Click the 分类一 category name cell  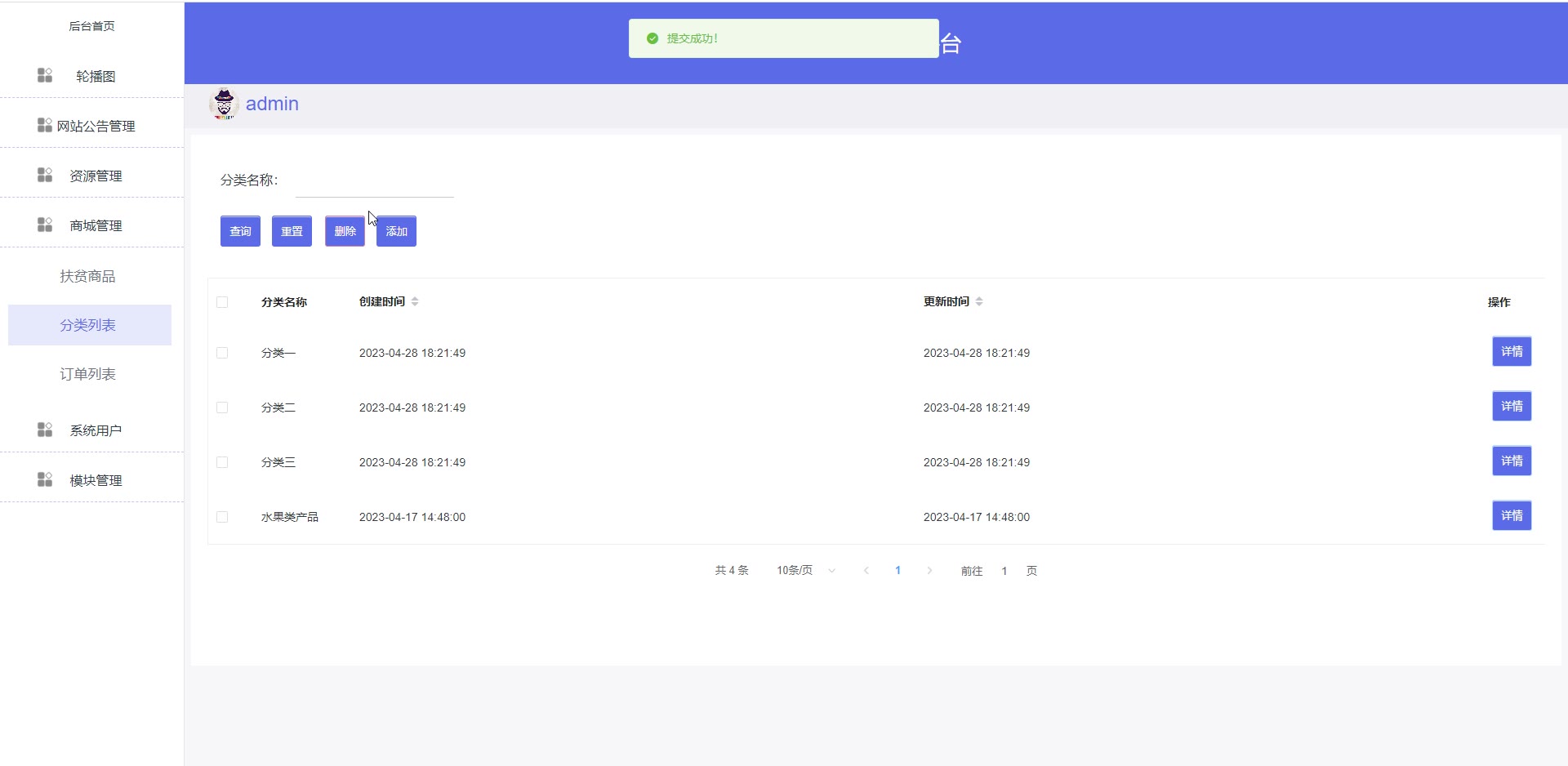(x=278, y=353)
